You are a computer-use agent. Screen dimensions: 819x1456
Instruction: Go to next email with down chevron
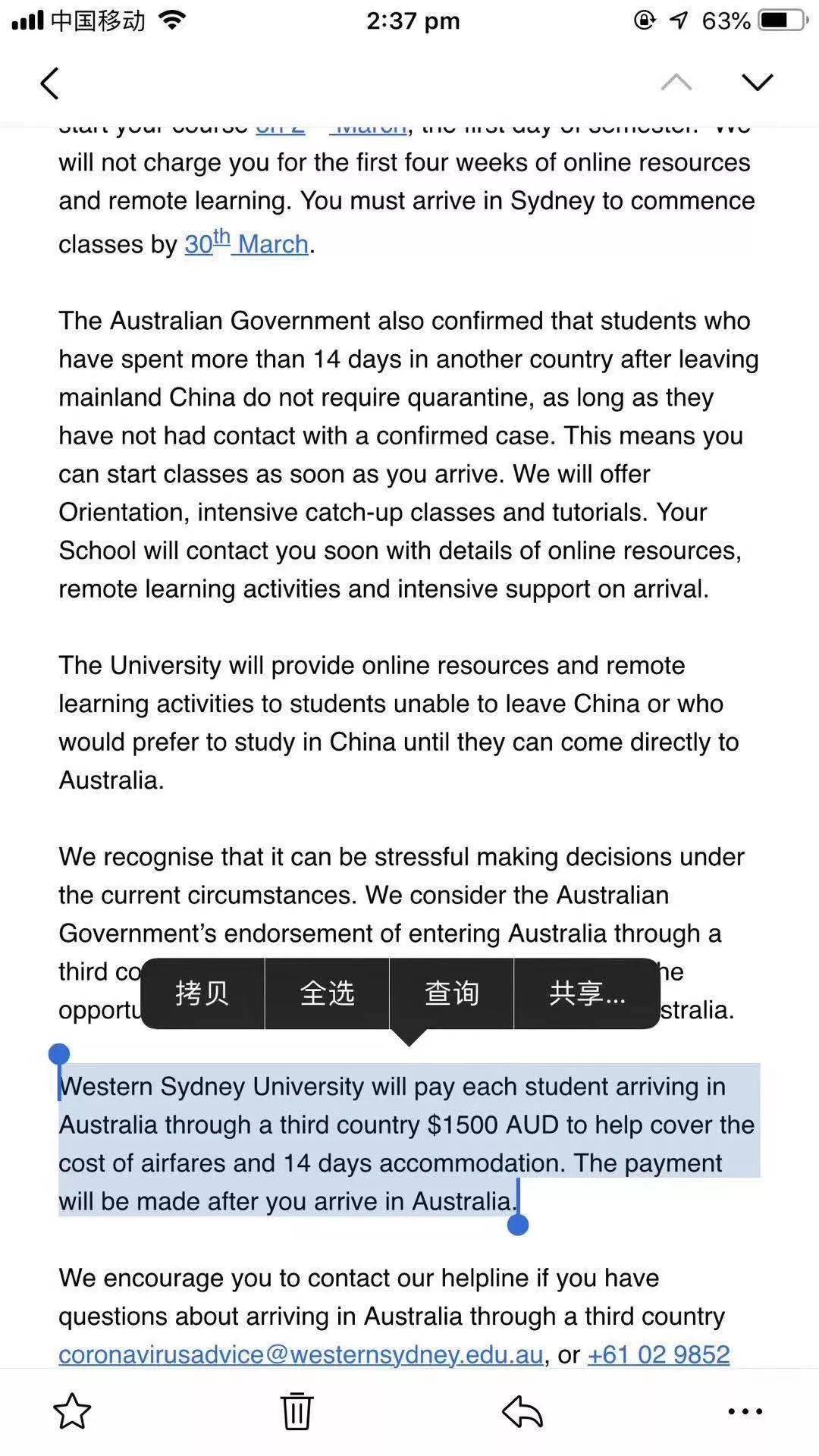757,82
